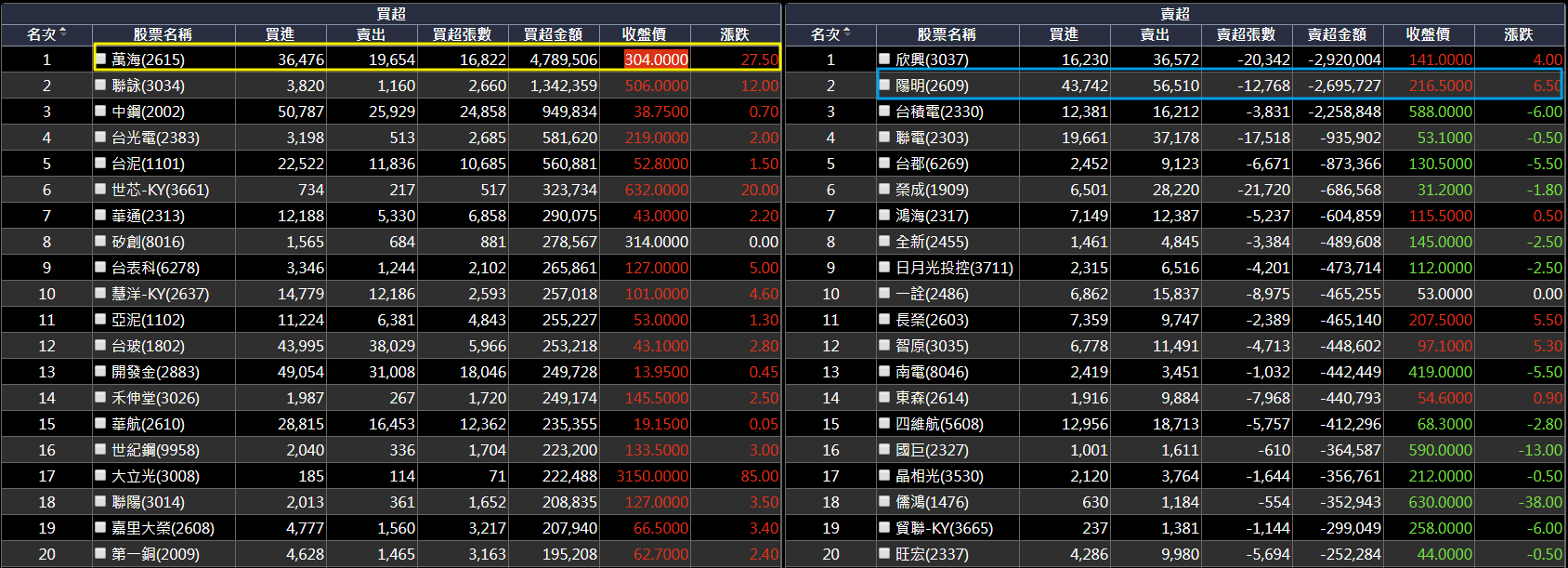Open stock 全新(2455)
This screenshot has height=568, width=1568.
(932, 242)
